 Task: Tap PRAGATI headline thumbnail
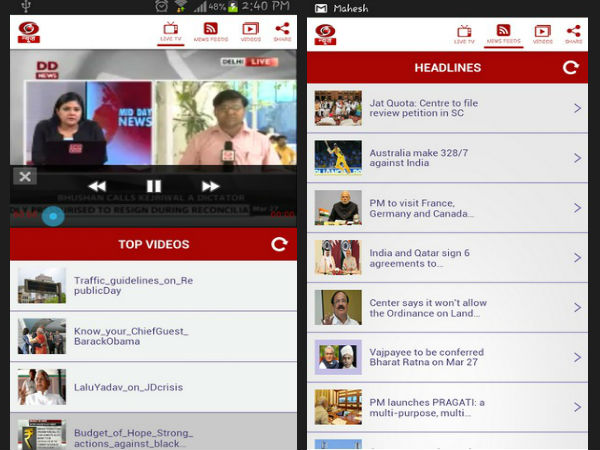(338, 408)
